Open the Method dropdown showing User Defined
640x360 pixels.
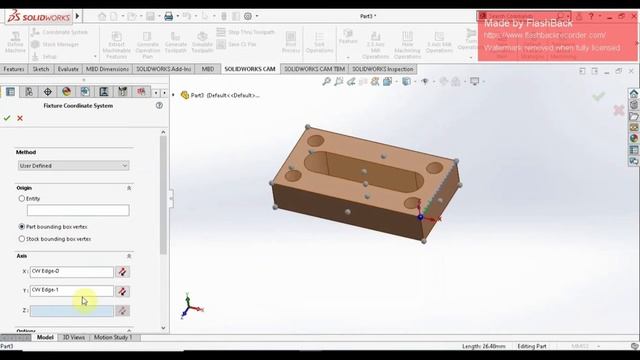click(x=73, y=166)
